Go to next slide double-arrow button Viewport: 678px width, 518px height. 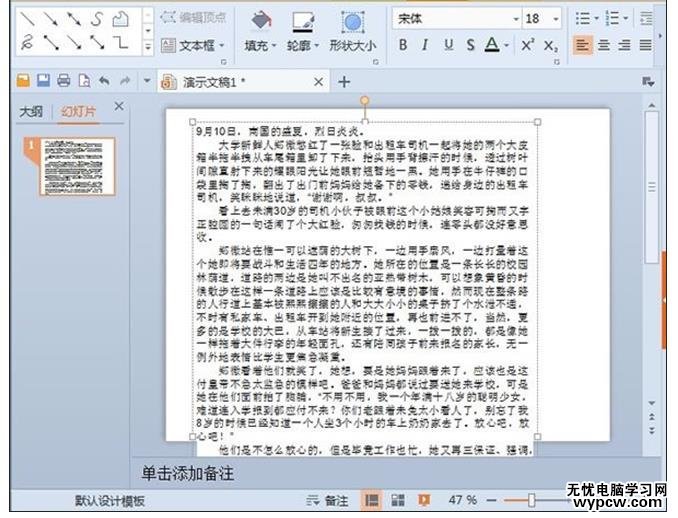(x=652, y=430)
